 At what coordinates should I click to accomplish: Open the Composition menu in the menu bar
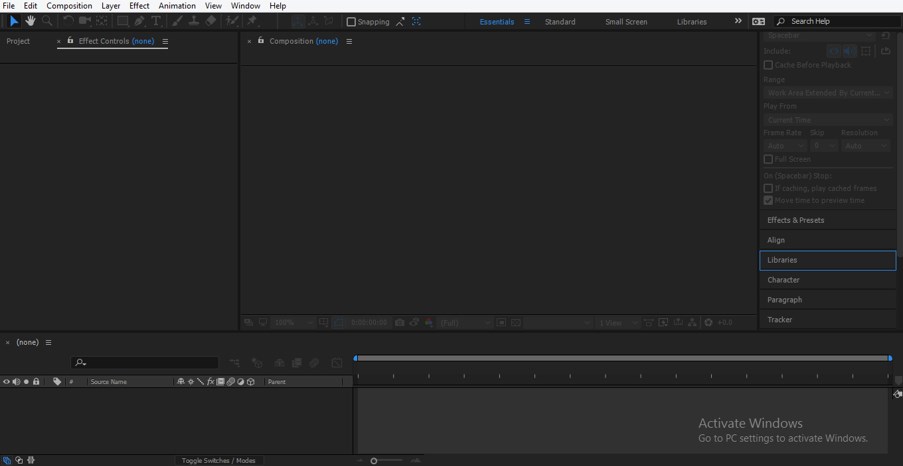click(69, 6)
